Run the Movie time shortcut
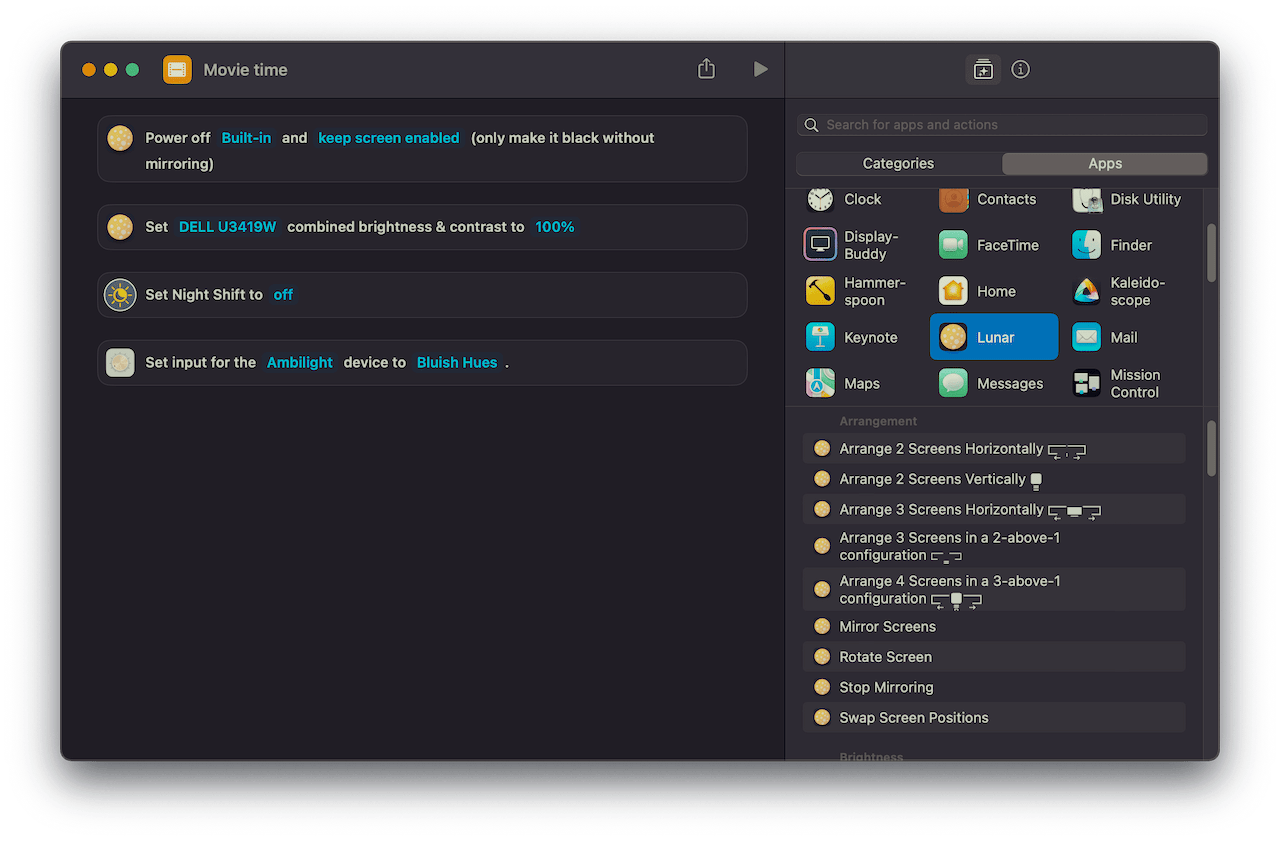Image resolution: width=1280 pixels, height=841 pixels. [x=761, y=69]
